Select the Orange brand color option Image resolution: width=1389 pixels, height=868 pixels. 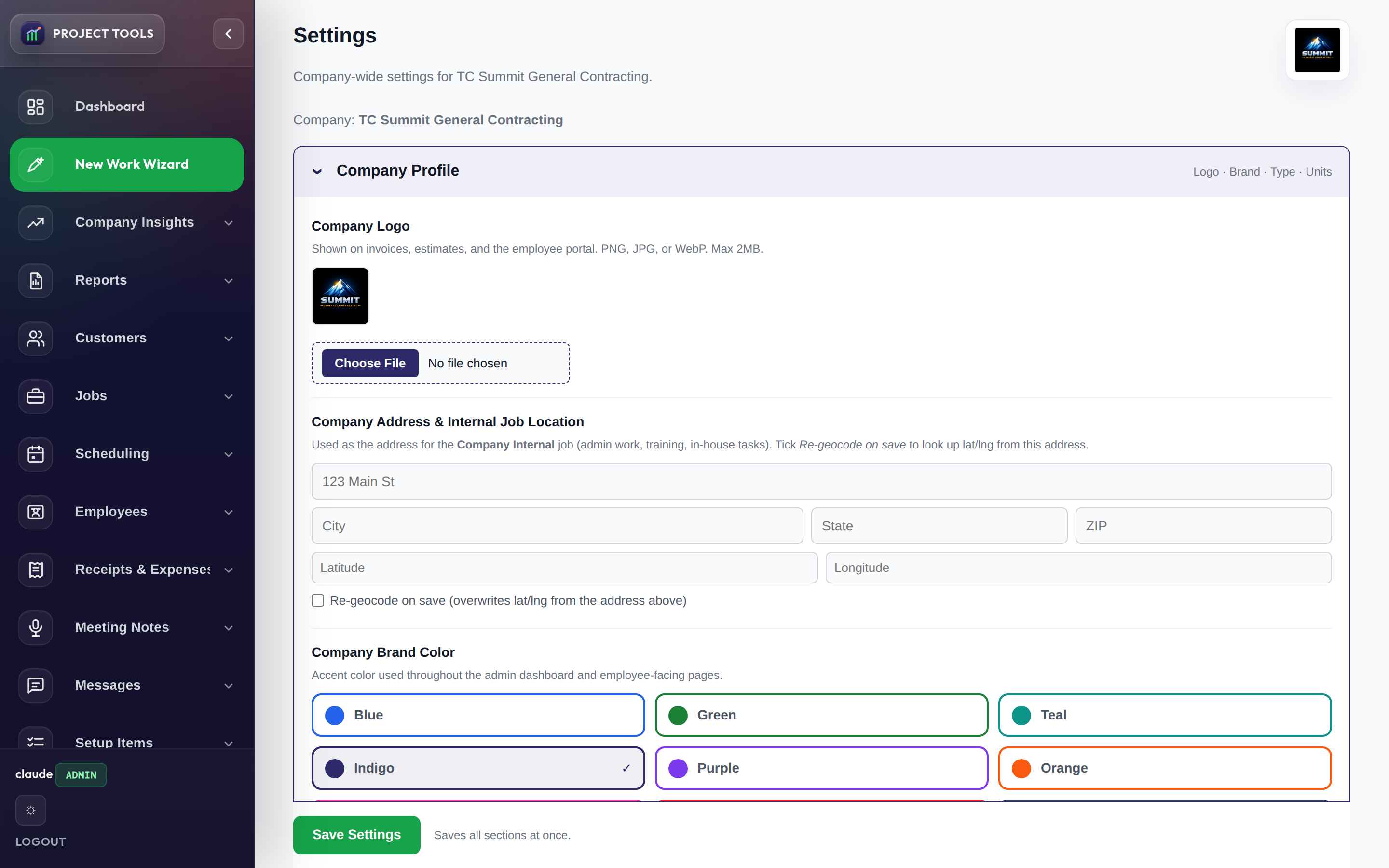(x=1165, y=768)
